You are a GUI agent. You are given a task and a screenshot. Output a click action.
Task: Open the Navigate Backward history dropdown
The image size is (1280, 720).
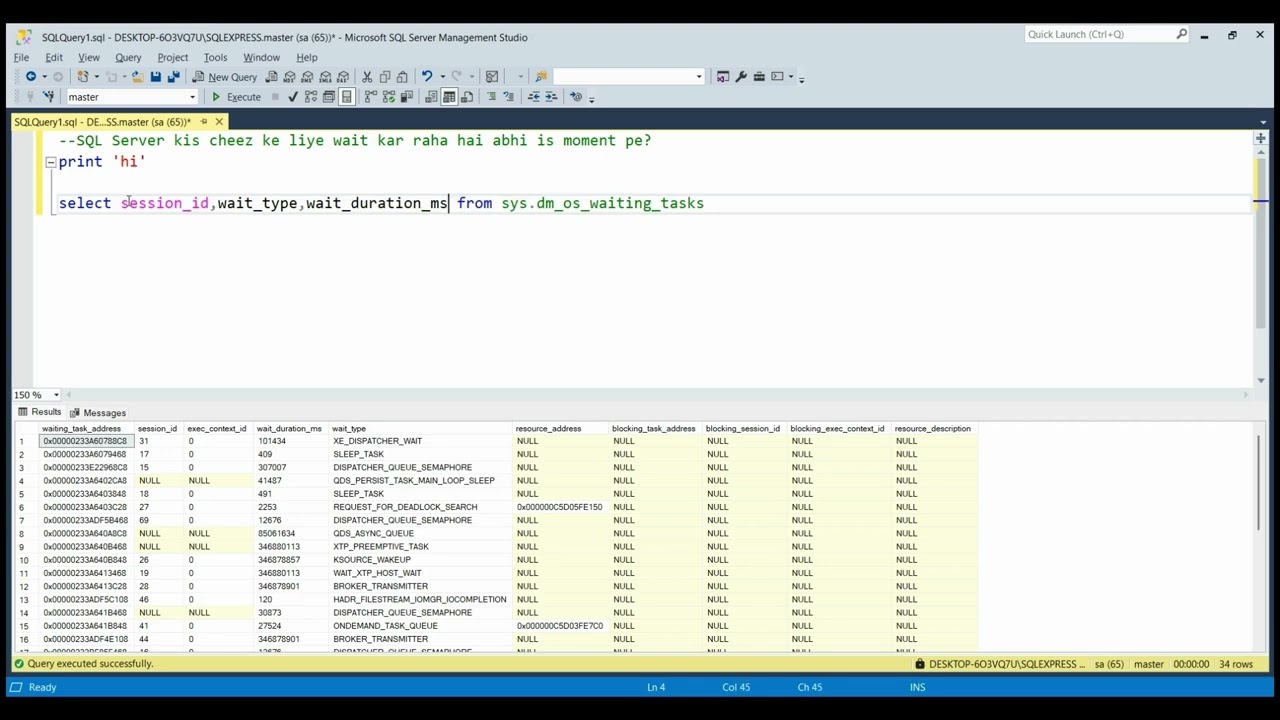coord(44,76)
